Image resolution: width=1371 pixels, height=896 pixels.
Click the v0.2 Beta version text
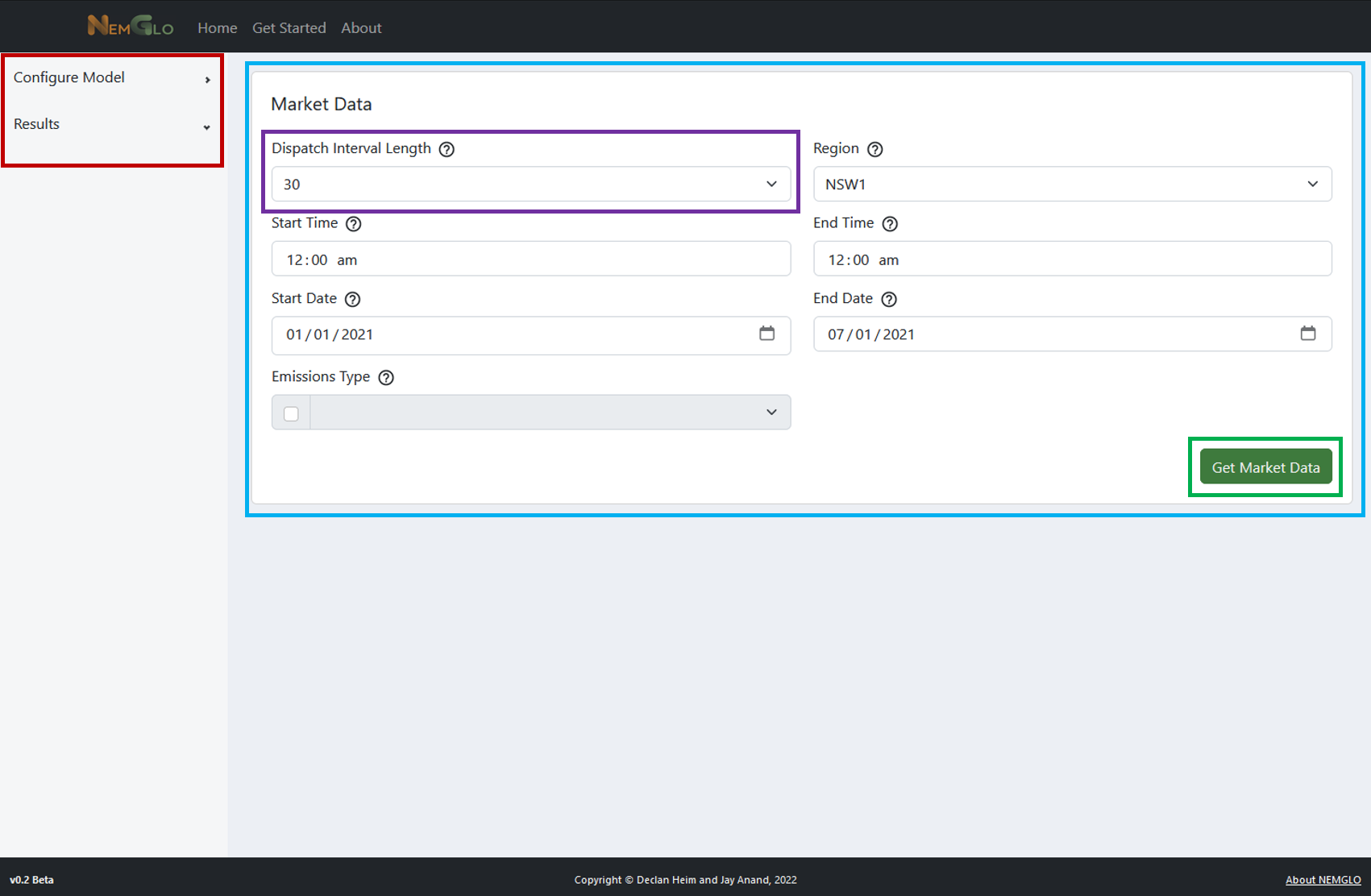[x=31, y=880]
